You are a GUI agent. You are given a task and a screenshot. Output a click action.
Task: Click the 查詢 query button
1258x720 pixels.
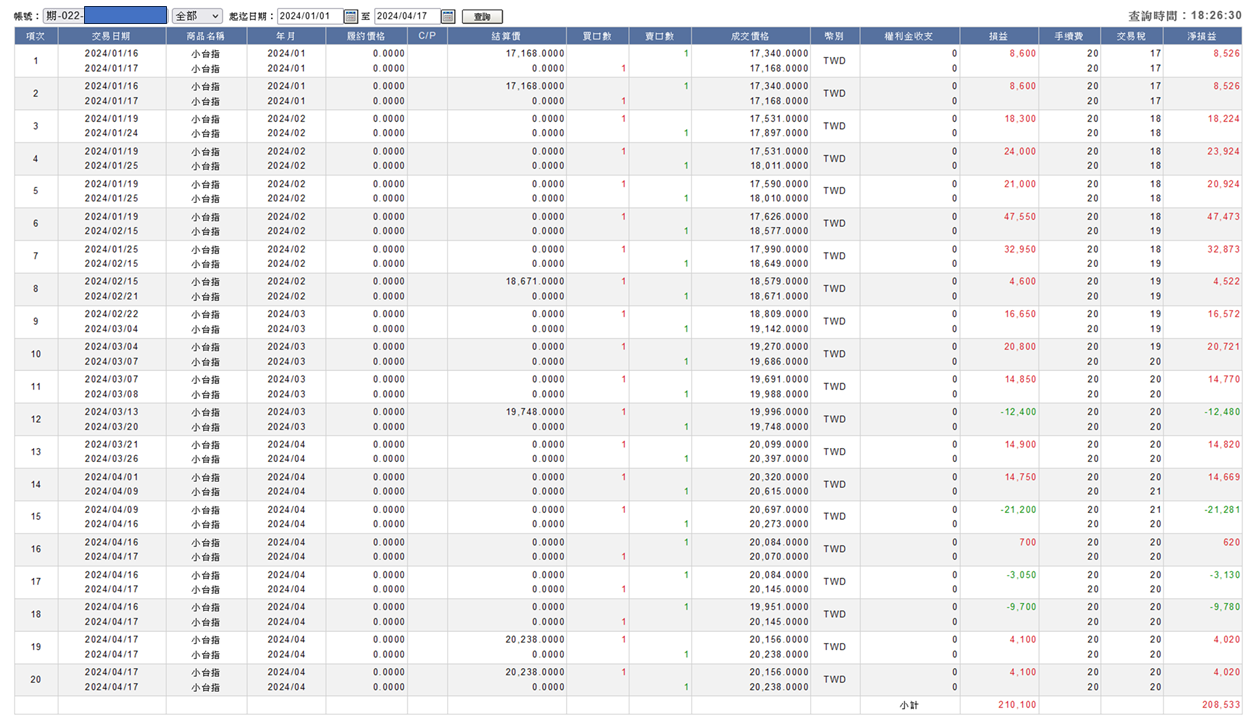(x=482, y=17)
